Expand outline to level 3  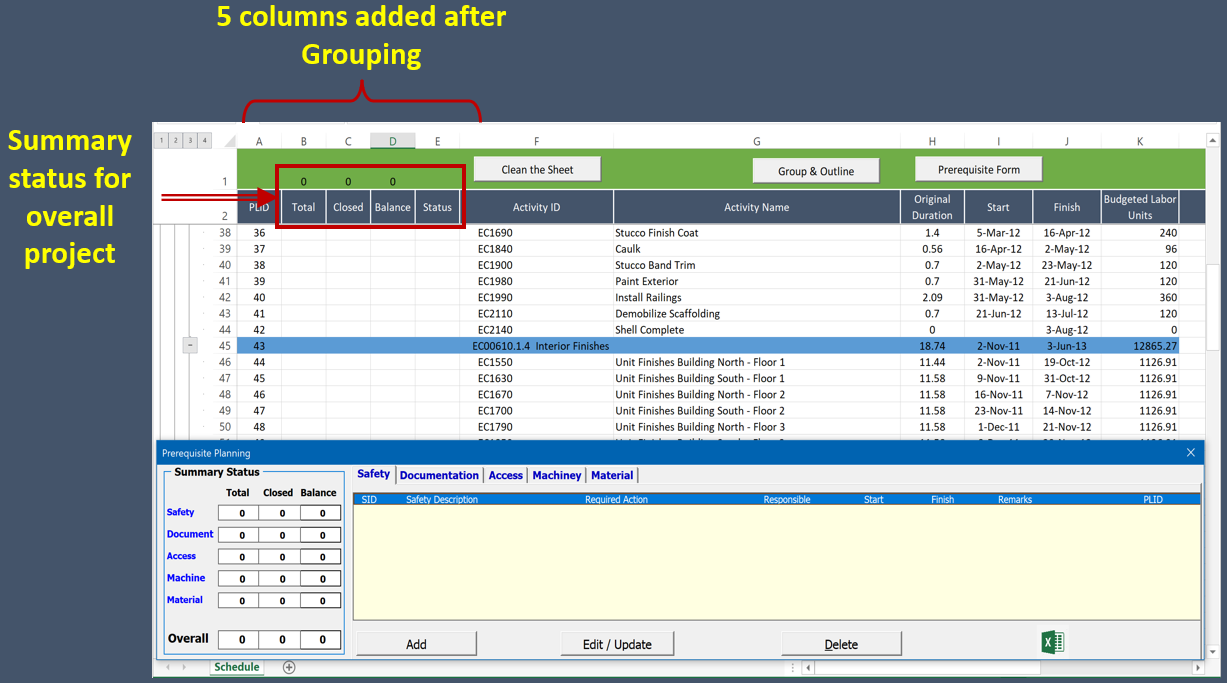(x=190, y=141)
